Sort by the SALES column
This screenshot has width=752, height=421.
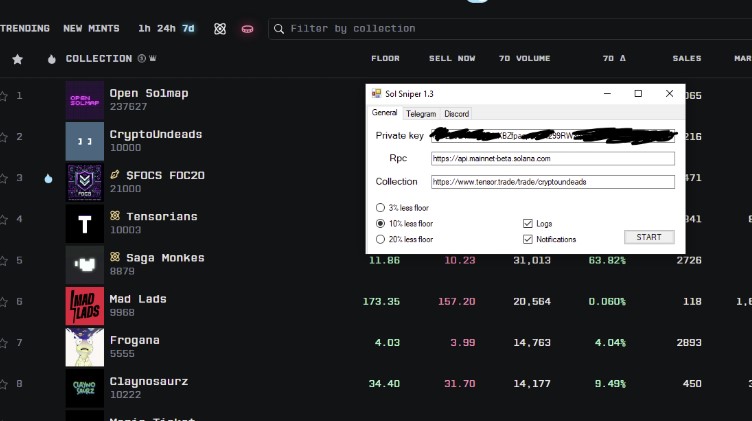[687, 58]
